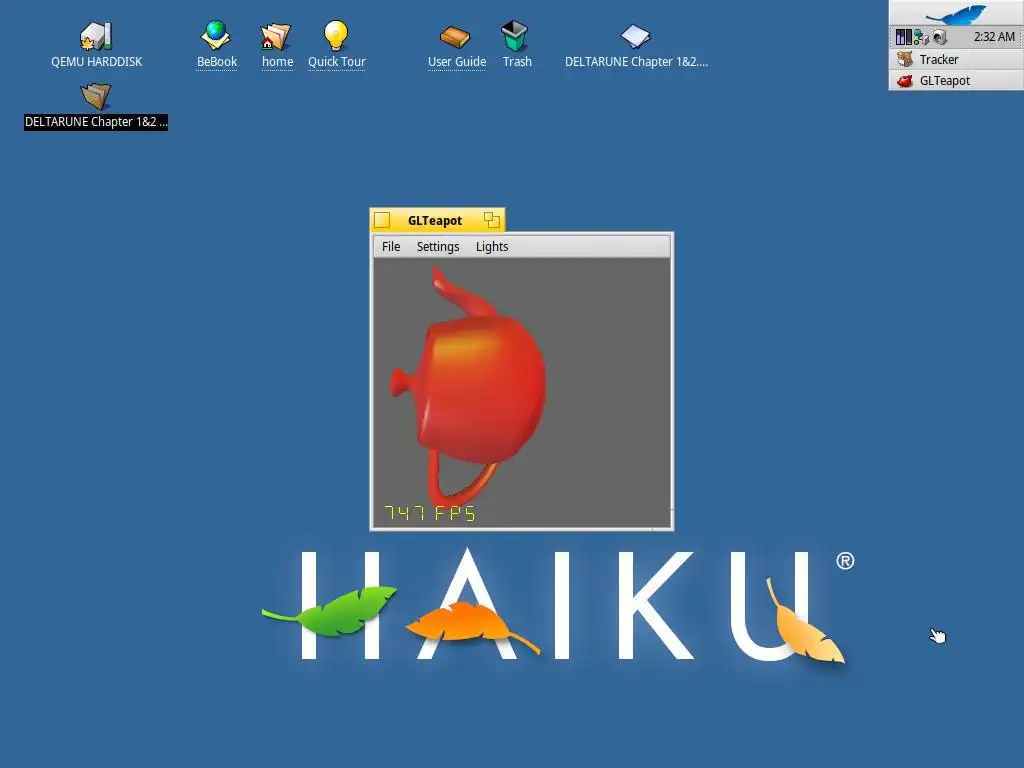The height and width of the screenshot is (768, 1024).
Task: Click the 2:32 AM clock
Action: point(994,37)
